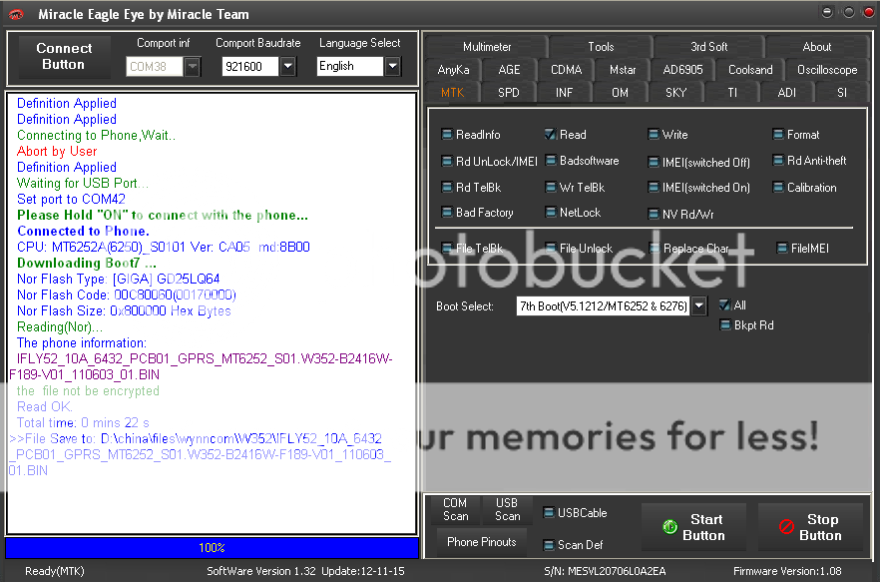Click the COM Scan button

point(455,510)
